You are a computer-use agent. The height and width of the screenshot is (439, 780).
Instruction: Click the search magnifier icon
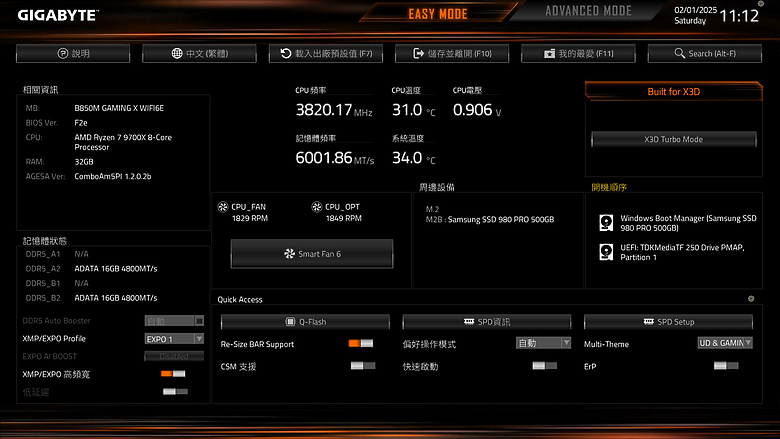(680, 53)
